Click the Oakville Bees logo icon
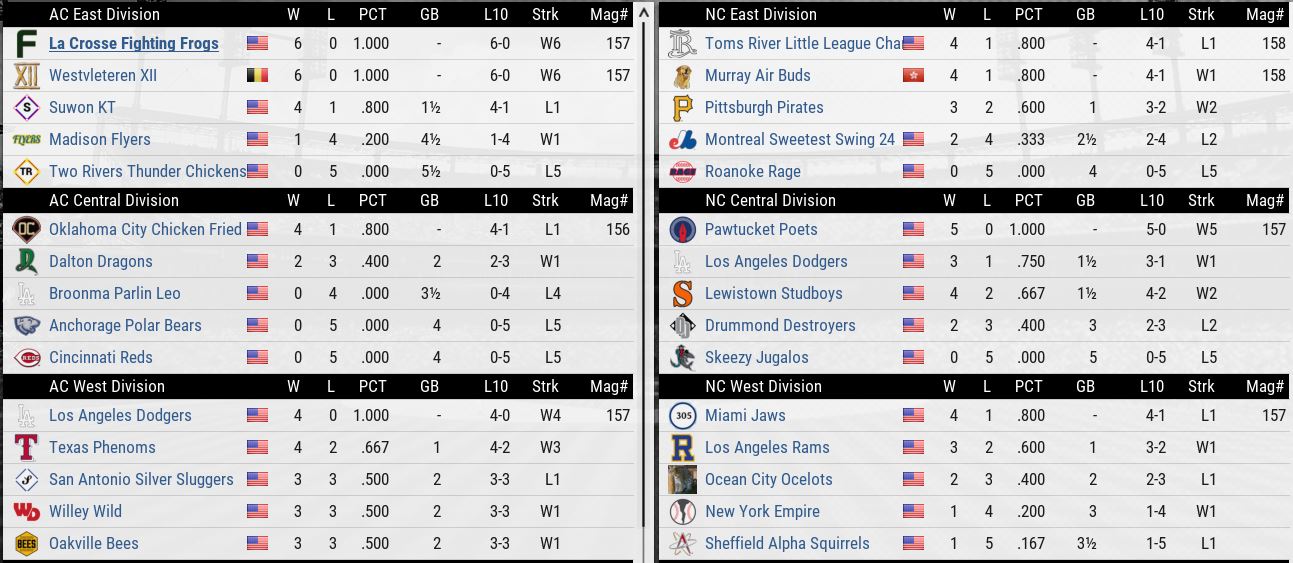This screenshot has width=1293, height=563. [27, 543]
